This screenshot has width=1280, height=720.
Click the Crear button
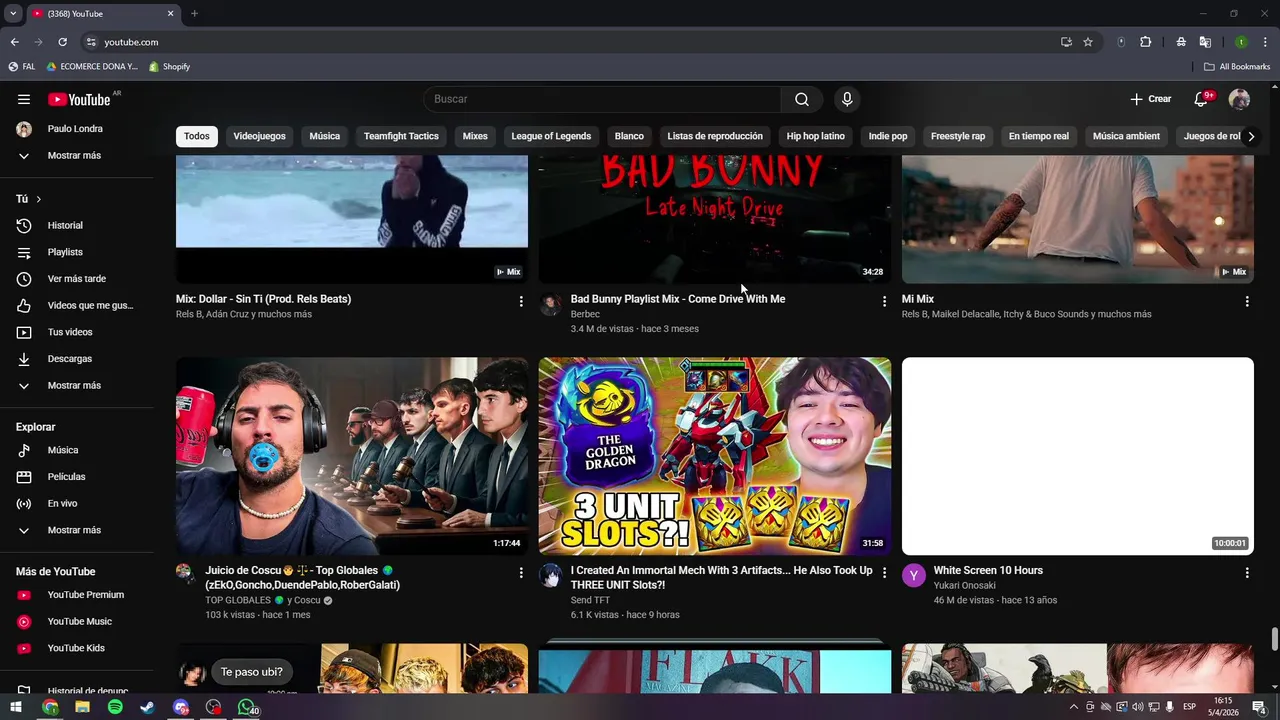pos(1150,99)
